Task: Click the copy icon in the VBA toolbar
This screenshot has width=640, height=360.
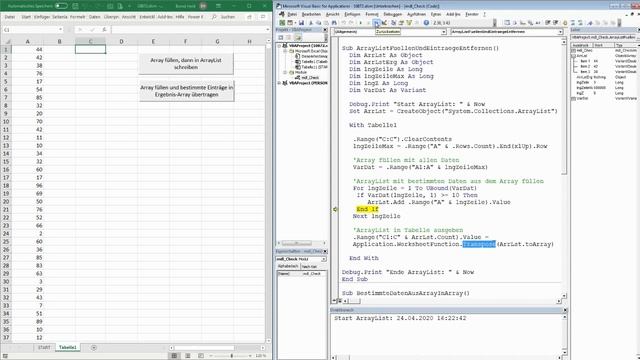Action: [x=318, y=22]
